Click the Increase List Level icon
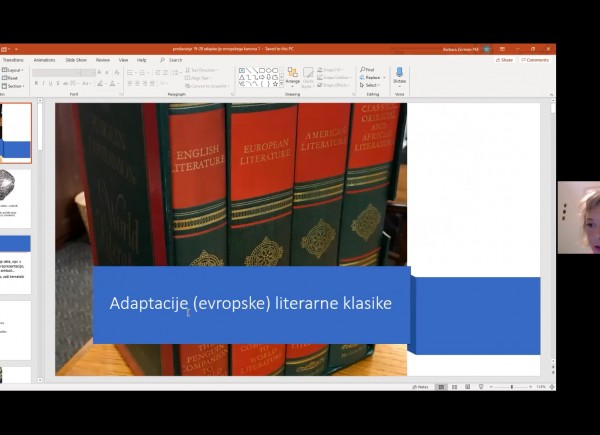600x435 pixels. pyautogui.click(x=165, y=72)
